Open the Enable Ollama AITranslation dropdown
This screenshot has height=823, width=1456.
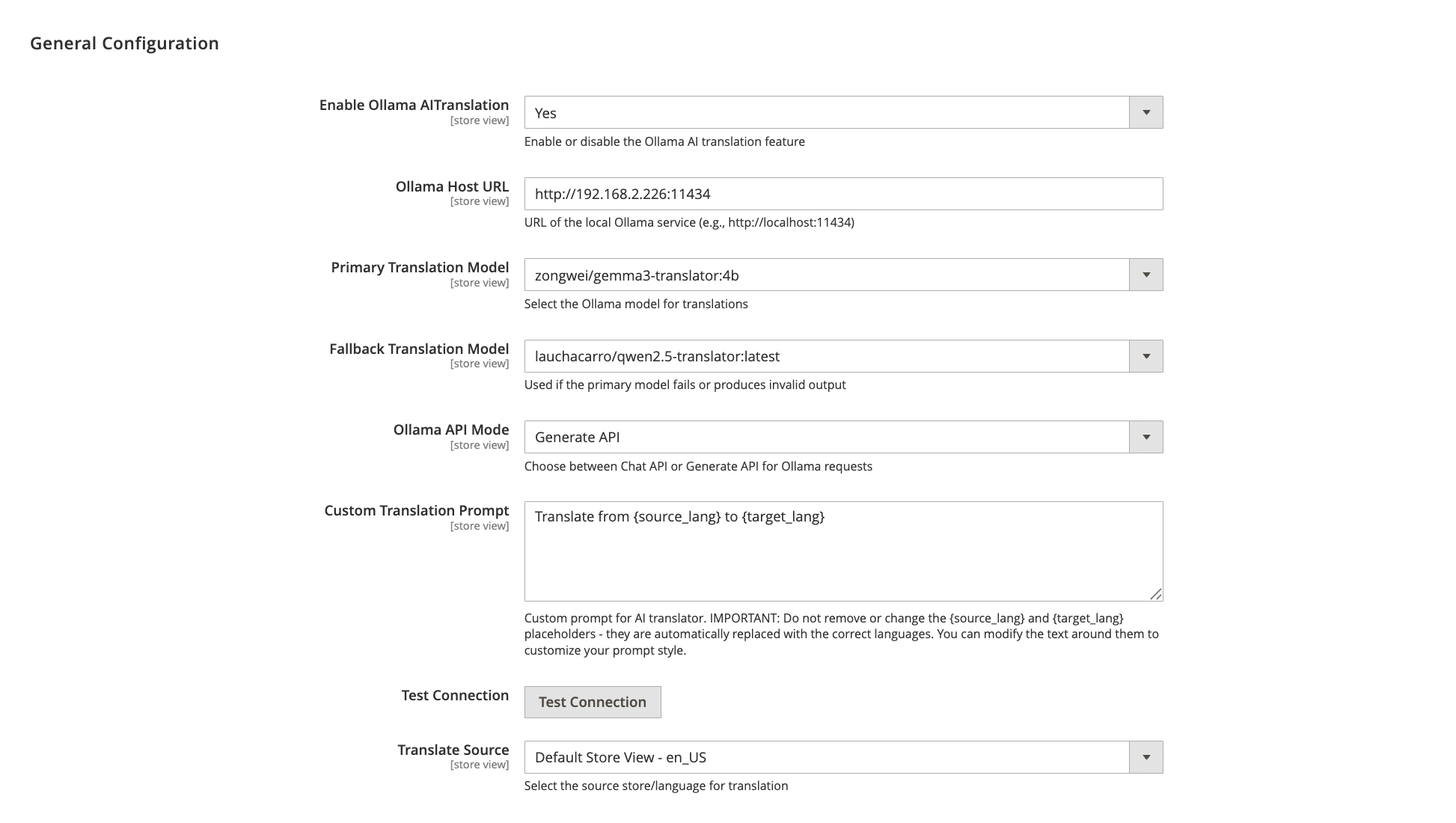point(842,112)
